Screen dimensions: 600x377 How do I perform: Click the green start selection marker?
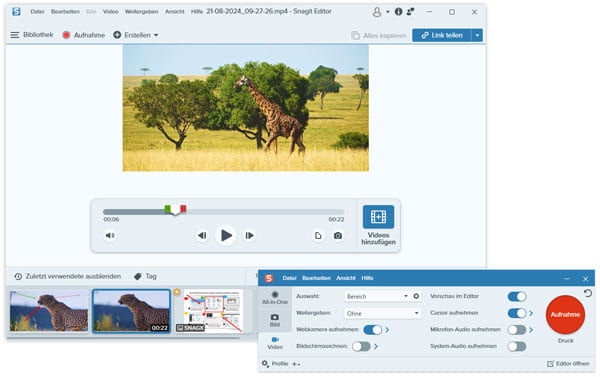coord(167,209)
